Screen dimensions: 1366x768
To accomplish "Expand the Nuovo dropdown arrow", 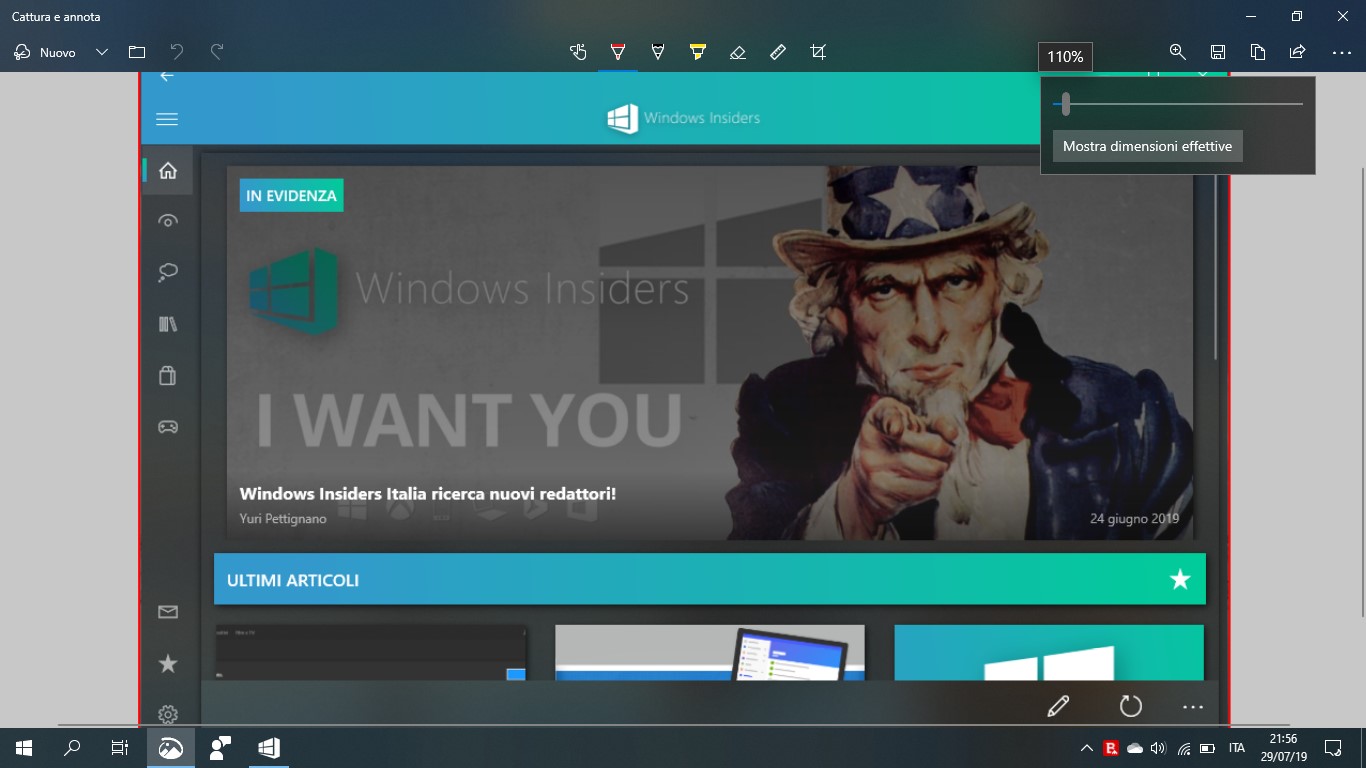I will click(x=101, y=52).
